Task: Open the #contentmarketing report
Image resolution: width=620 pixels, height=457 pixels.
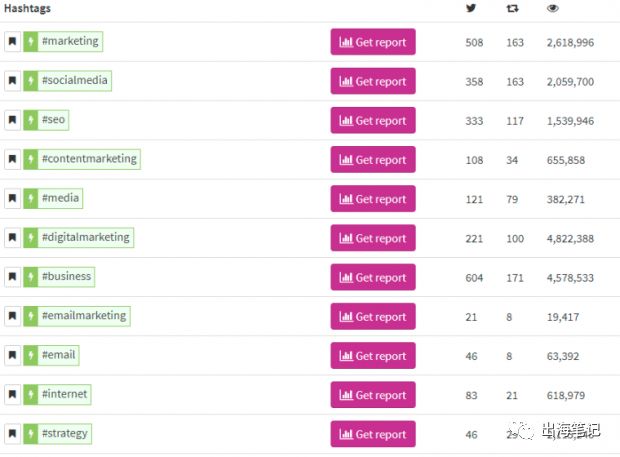Action: click(x=373, y=160)
